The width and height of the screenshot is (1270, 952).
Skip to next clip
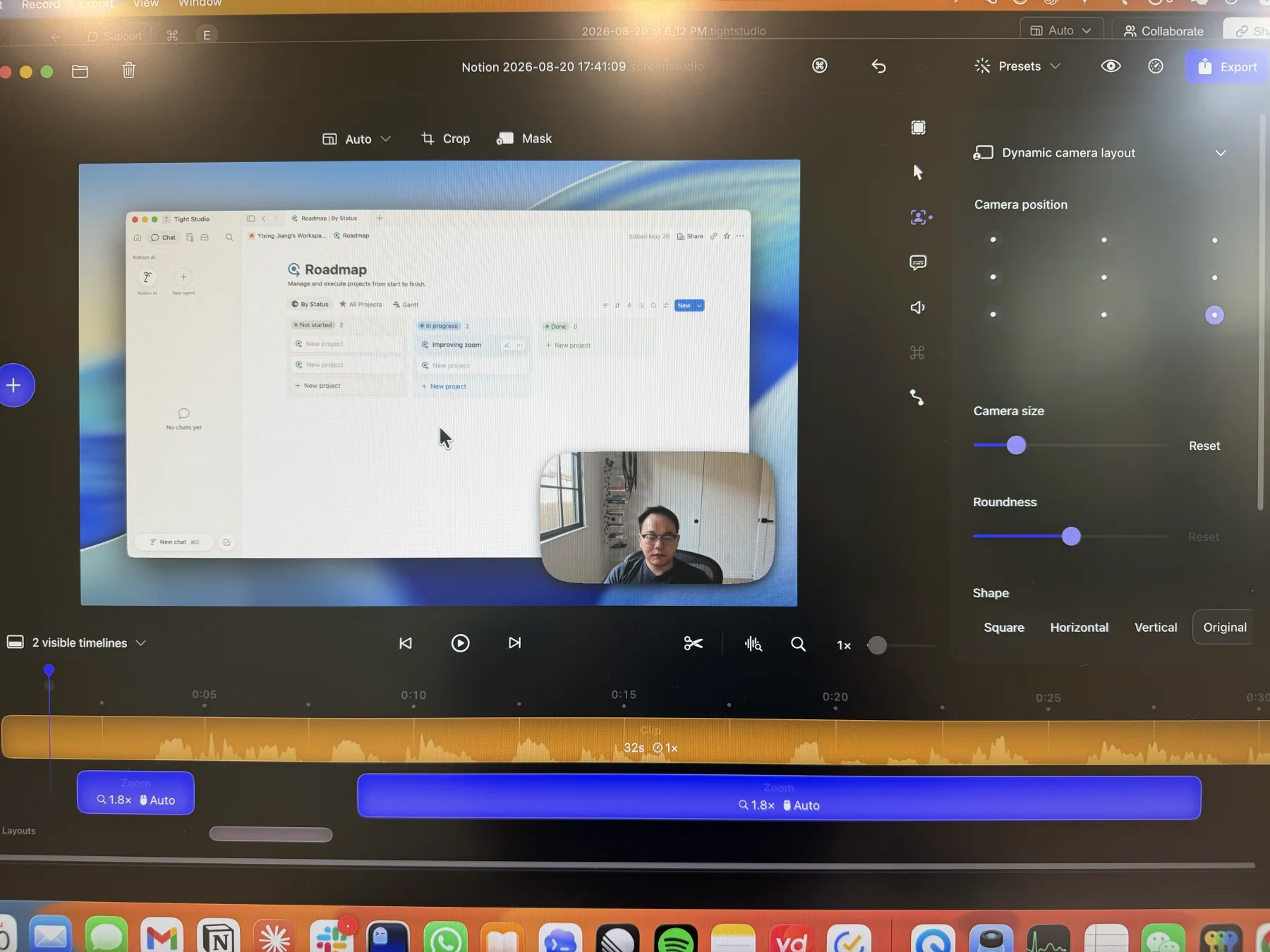(x=515, y=642)
